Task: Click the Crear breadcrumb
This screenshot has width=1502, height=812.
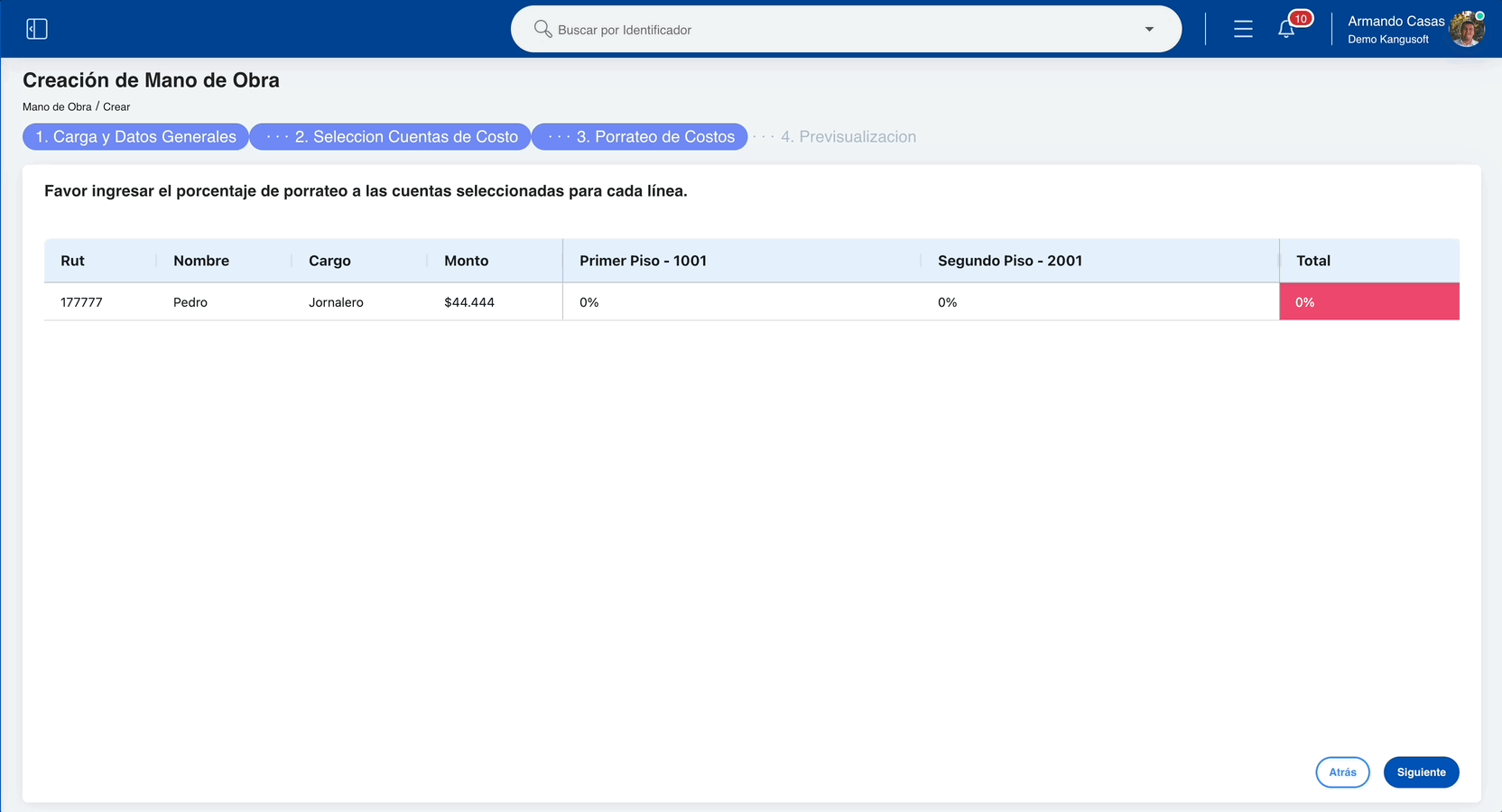Action: tap(116, 106)
